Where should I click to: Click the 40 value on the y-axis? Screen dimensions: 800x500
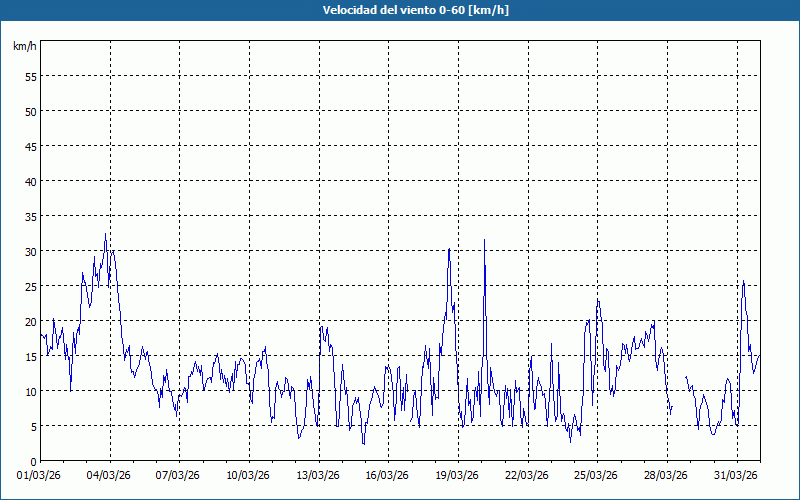[x=31, y=181]
